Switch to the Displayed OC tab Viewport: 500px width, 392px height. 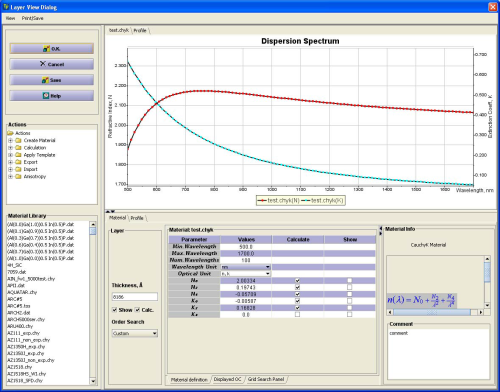tap(227, 379)
